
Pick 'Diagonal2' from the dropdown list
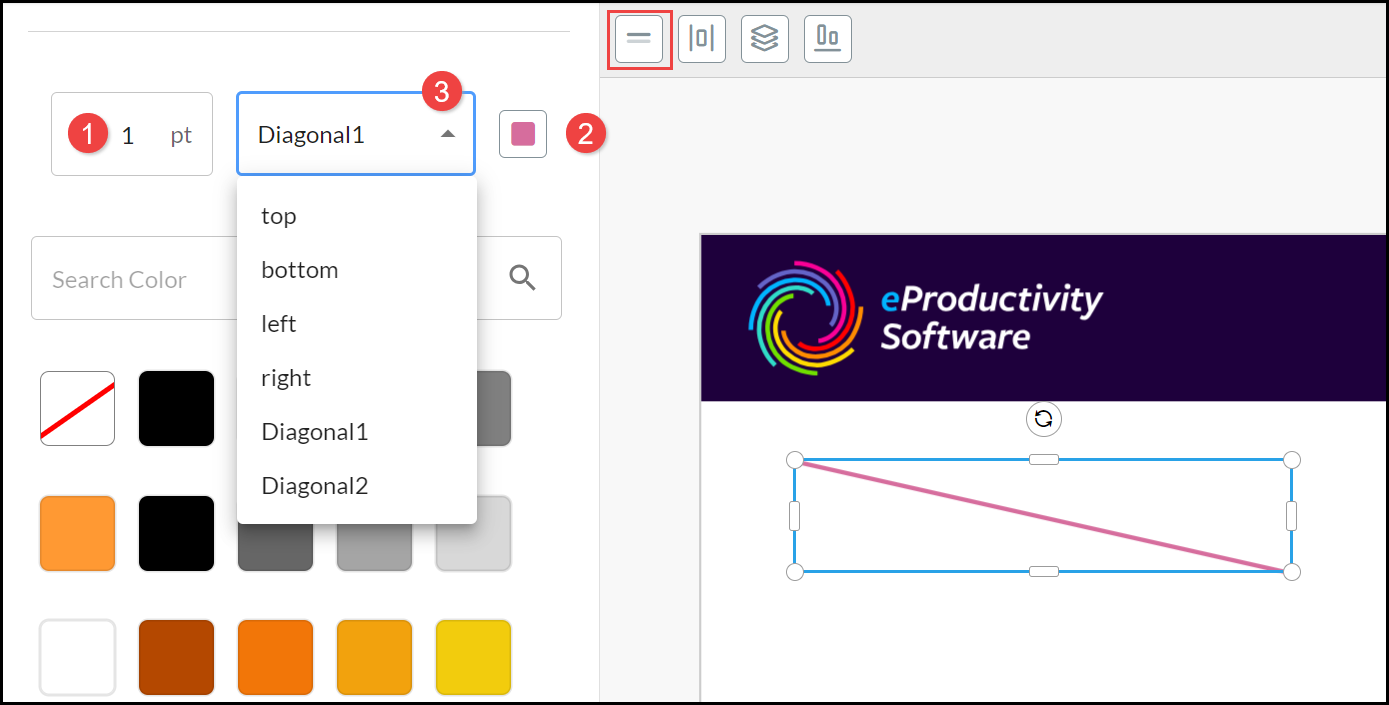click(x=315, y=486)
